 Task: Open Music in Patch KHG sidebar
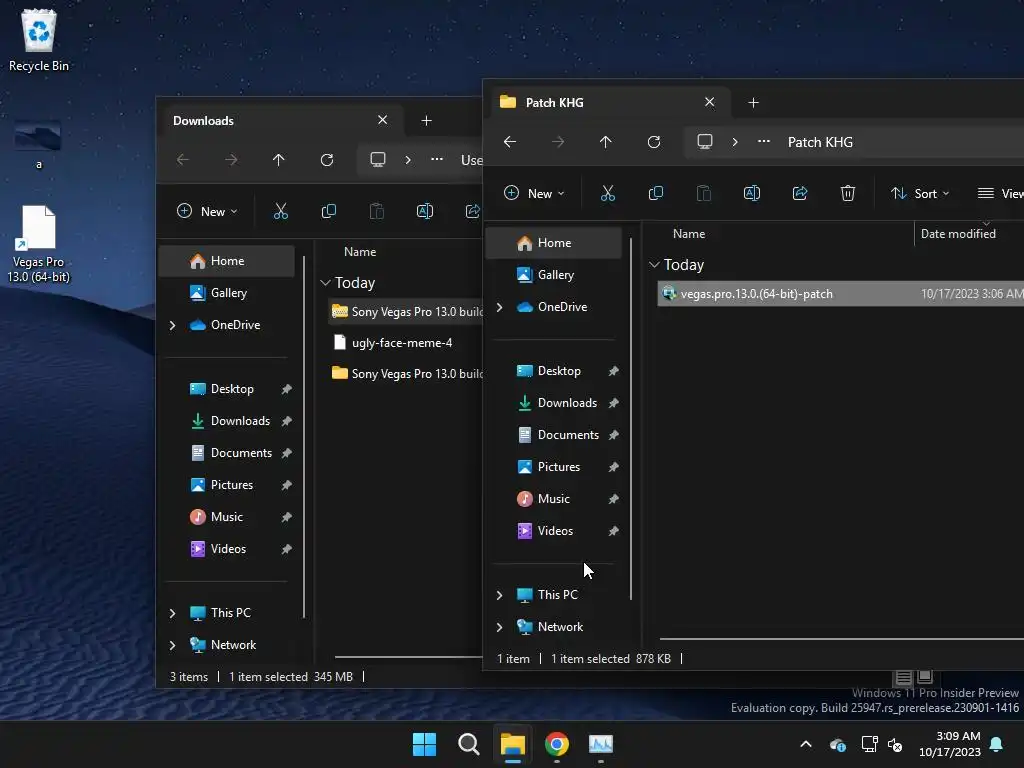pyautogui.click(x=553, y=499)
